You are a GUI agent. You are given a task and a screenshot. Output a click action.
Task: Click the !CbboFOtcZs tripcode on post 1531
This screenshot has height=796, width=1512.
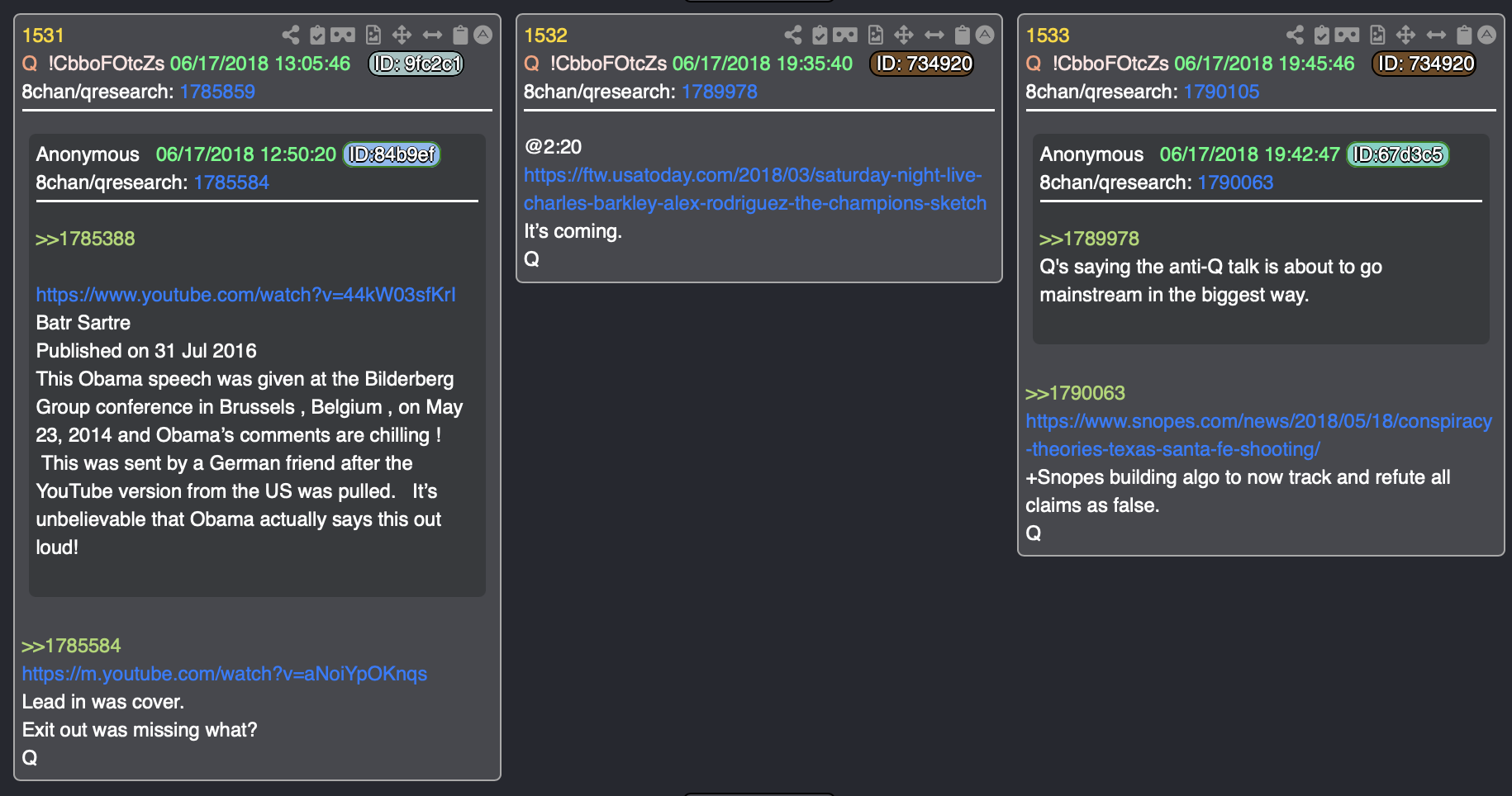[106, 64]
